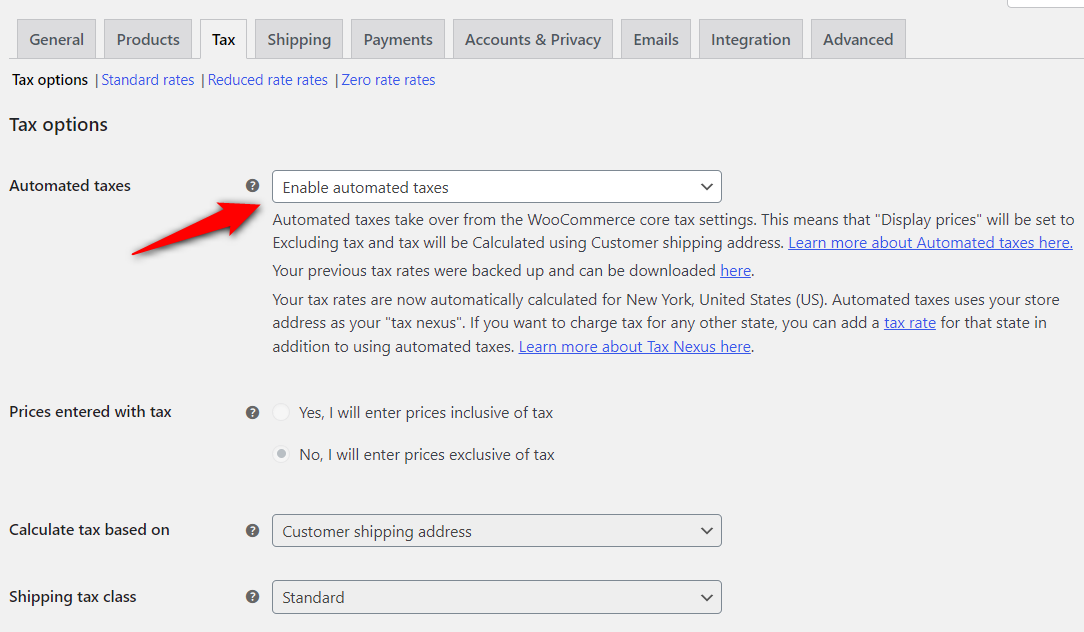Open the Automated taxes dropdown
The image size is (1084, 632).
pos(496,186)
